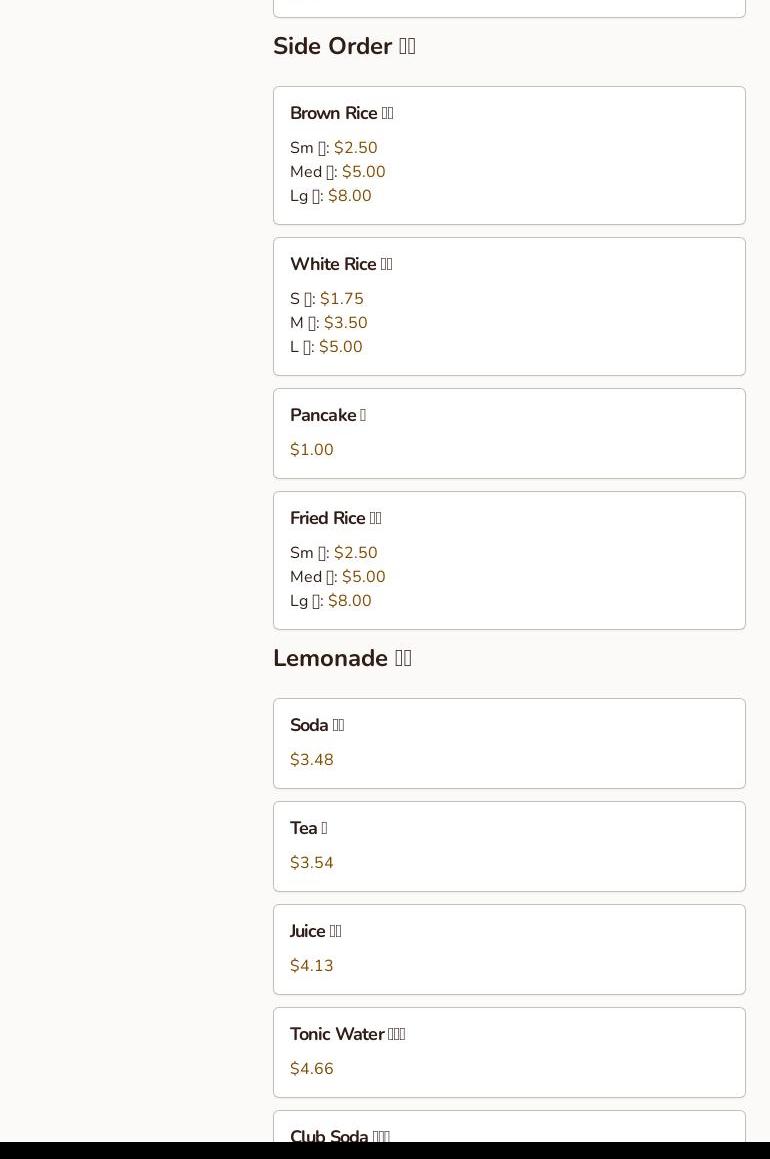Select Fried Rice small $2.50 price

[355, 553]
